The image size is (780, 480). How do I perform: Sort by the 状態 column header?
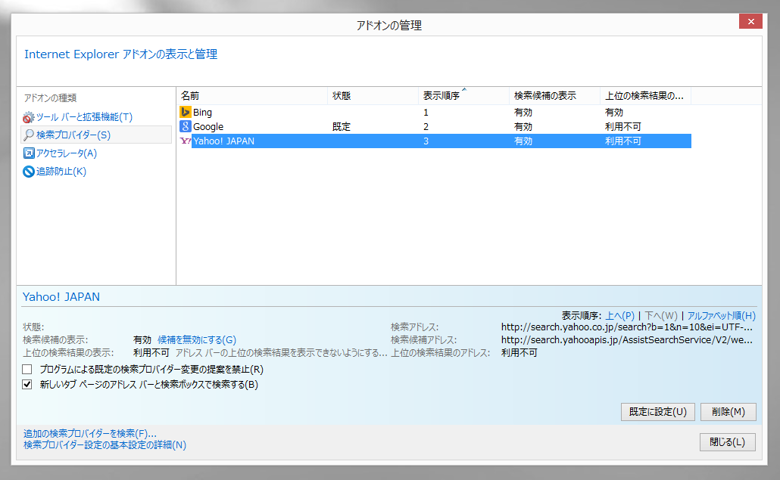point(373,96)
